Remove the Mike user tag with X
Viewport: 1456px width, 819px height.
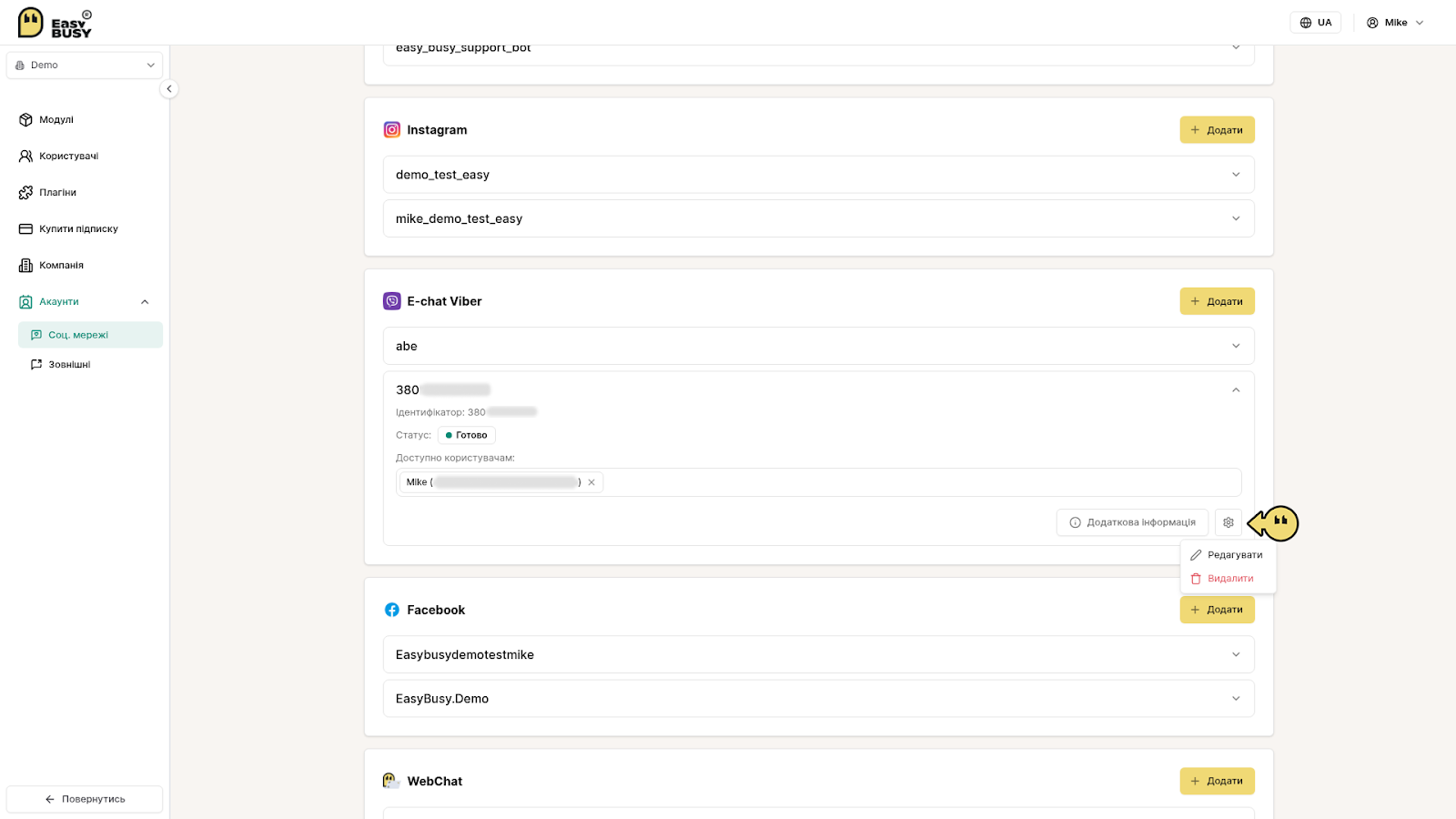[591, 482]
